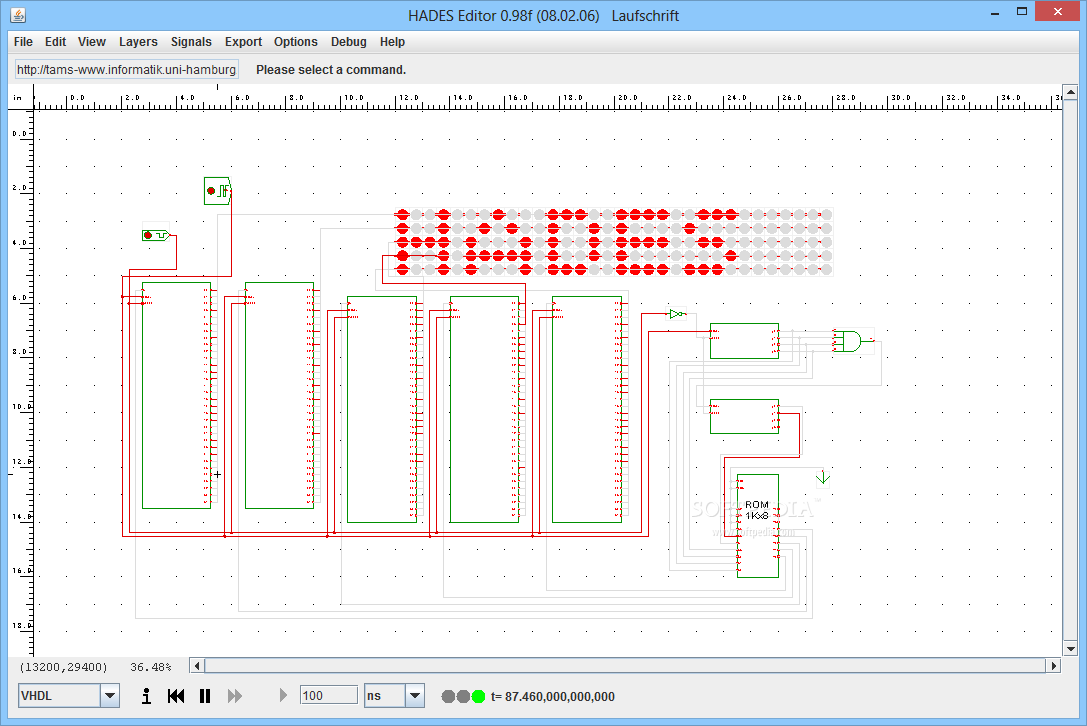Open the Options menu
1087x726 pixels.
click(295, 42)
